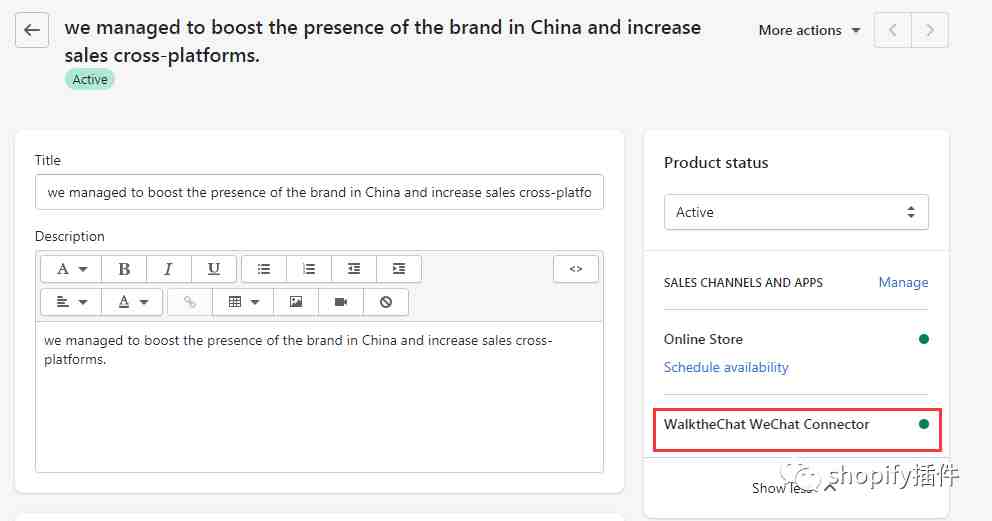Open the insert table dropdown
Viewport: 992px width, 521px height.
(x=243, y=302)
